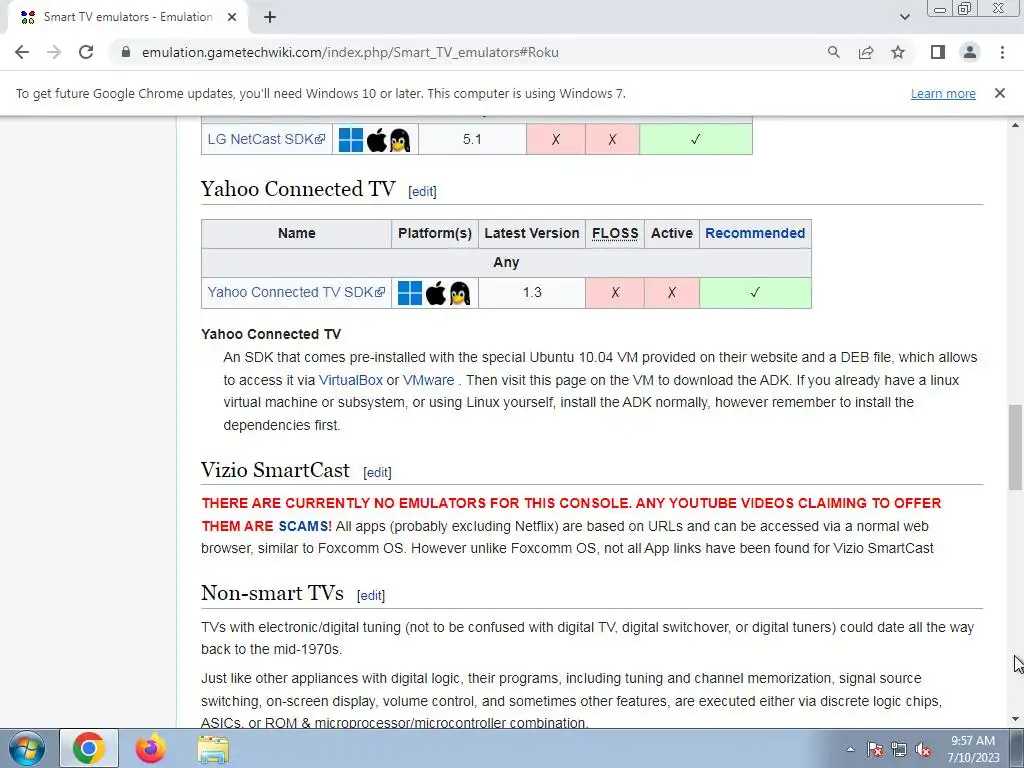Image resolution: width=1024 pixels, height=768 pixels.
Task: Select the Smart TV emulators tab
Action: click(127, 17)
